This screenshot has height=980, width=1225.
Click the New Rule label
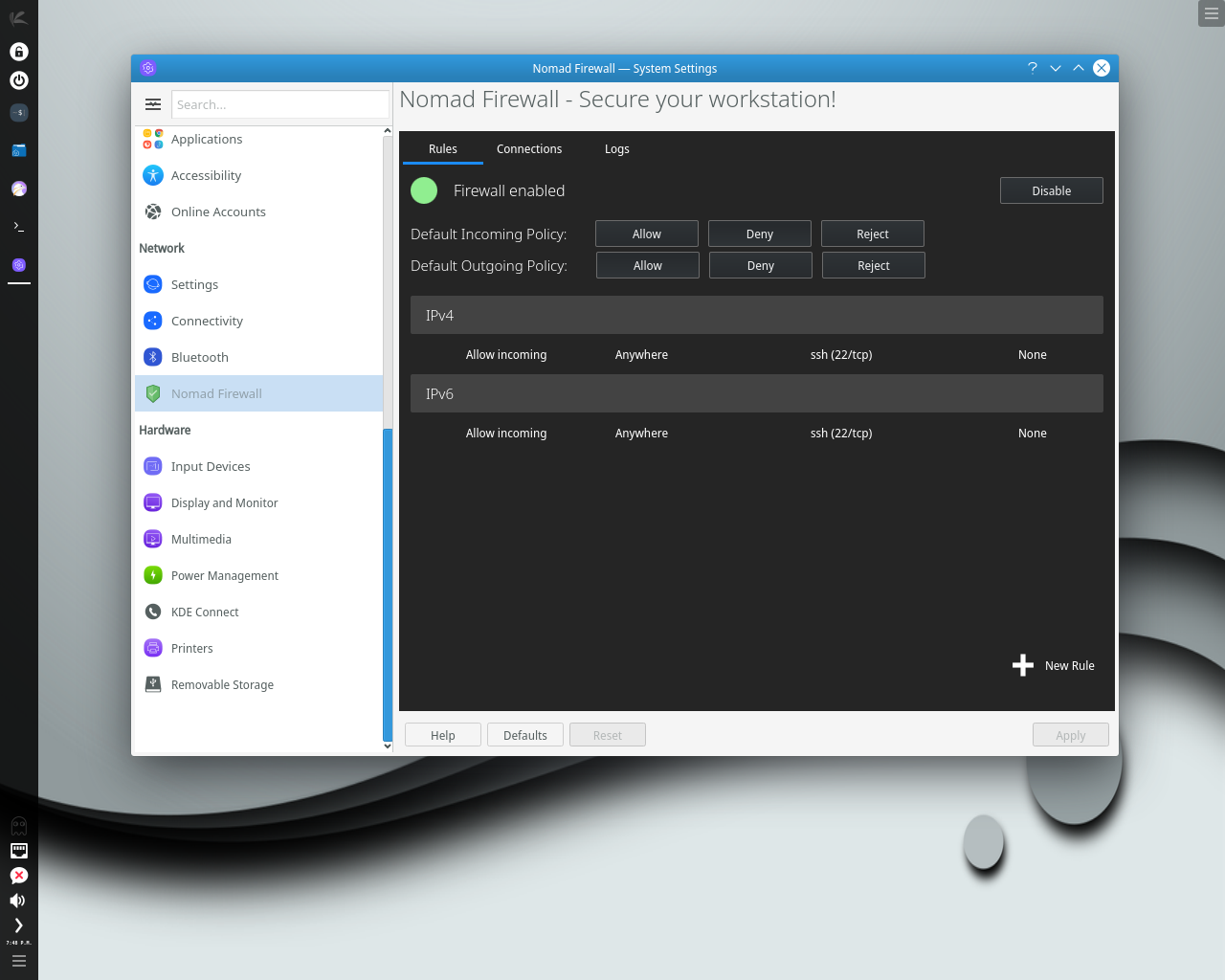[x=1070, y=666]
